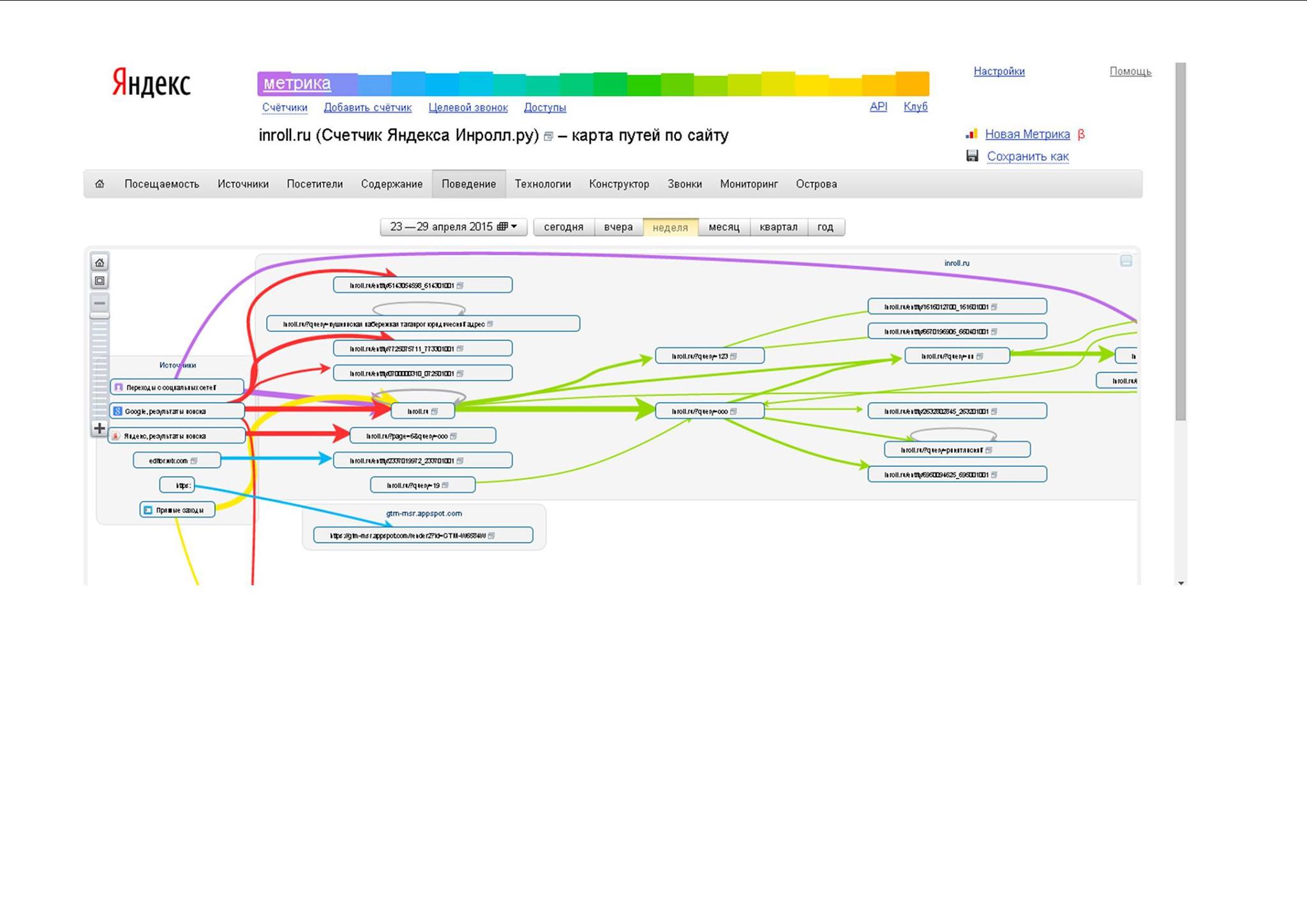The image size is (1307, 924).
Task: Click the Google search results icon
Action: pyautogui.click(x=117, y=412)
